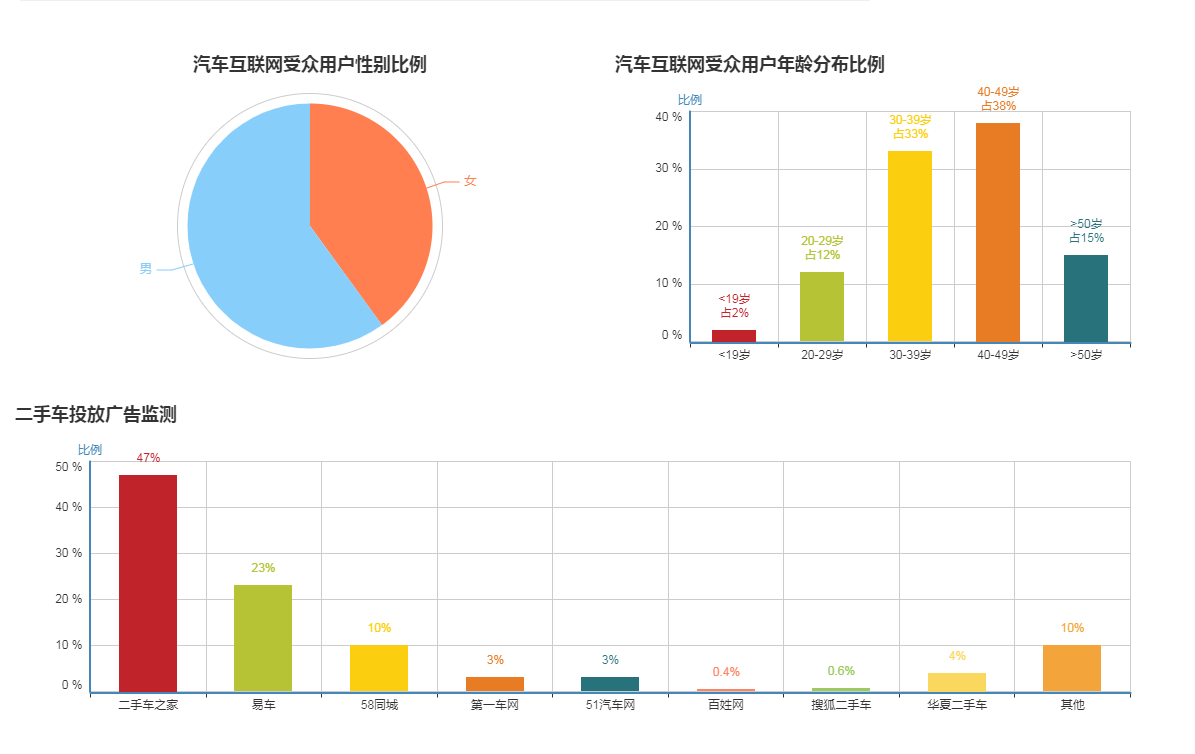Select the green 易车 23% bar
Viewport: 1195px width, 754px height.
(x=263, y=638)
